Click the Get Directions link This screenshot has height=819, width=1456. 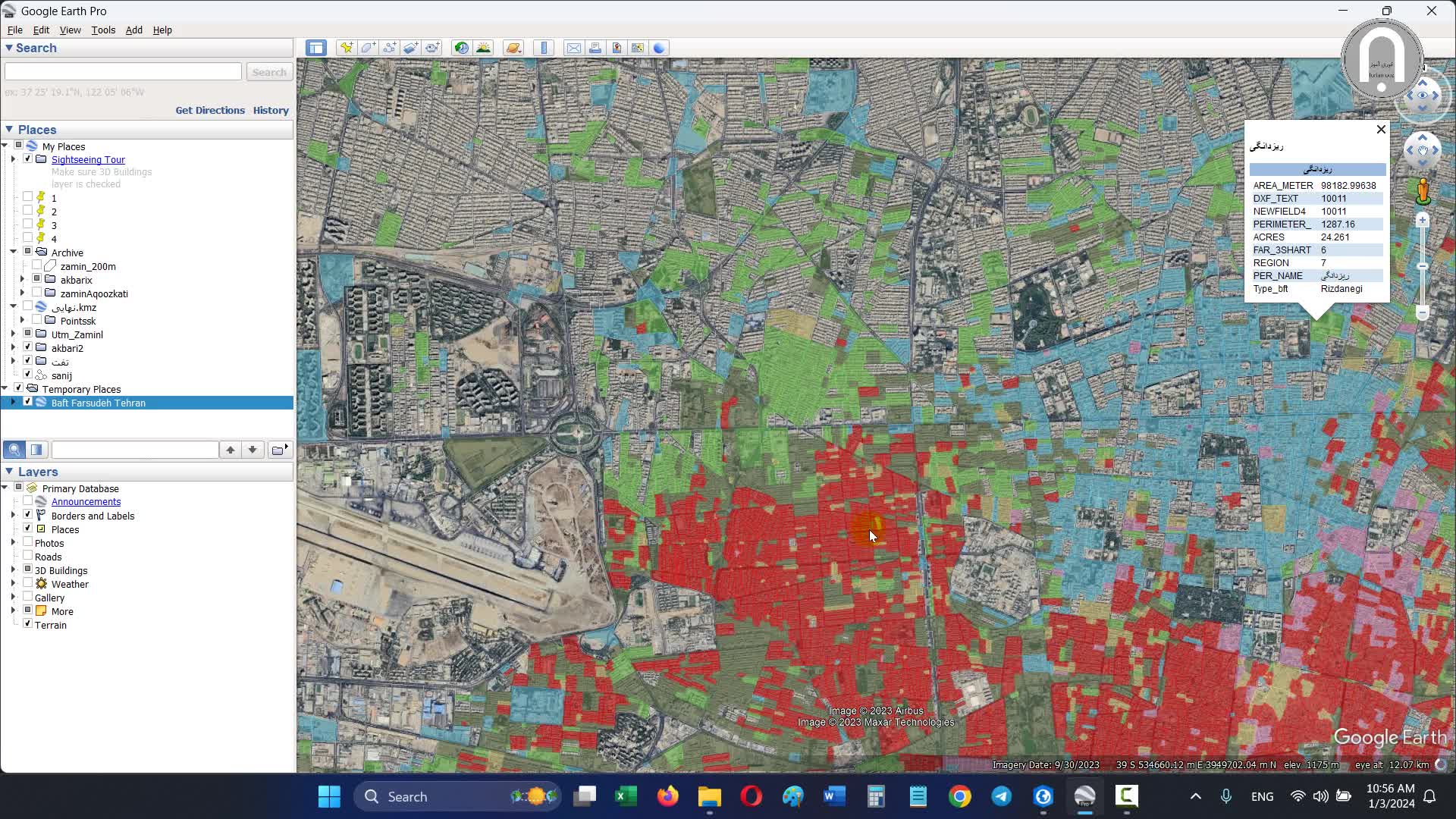point(210,110)
